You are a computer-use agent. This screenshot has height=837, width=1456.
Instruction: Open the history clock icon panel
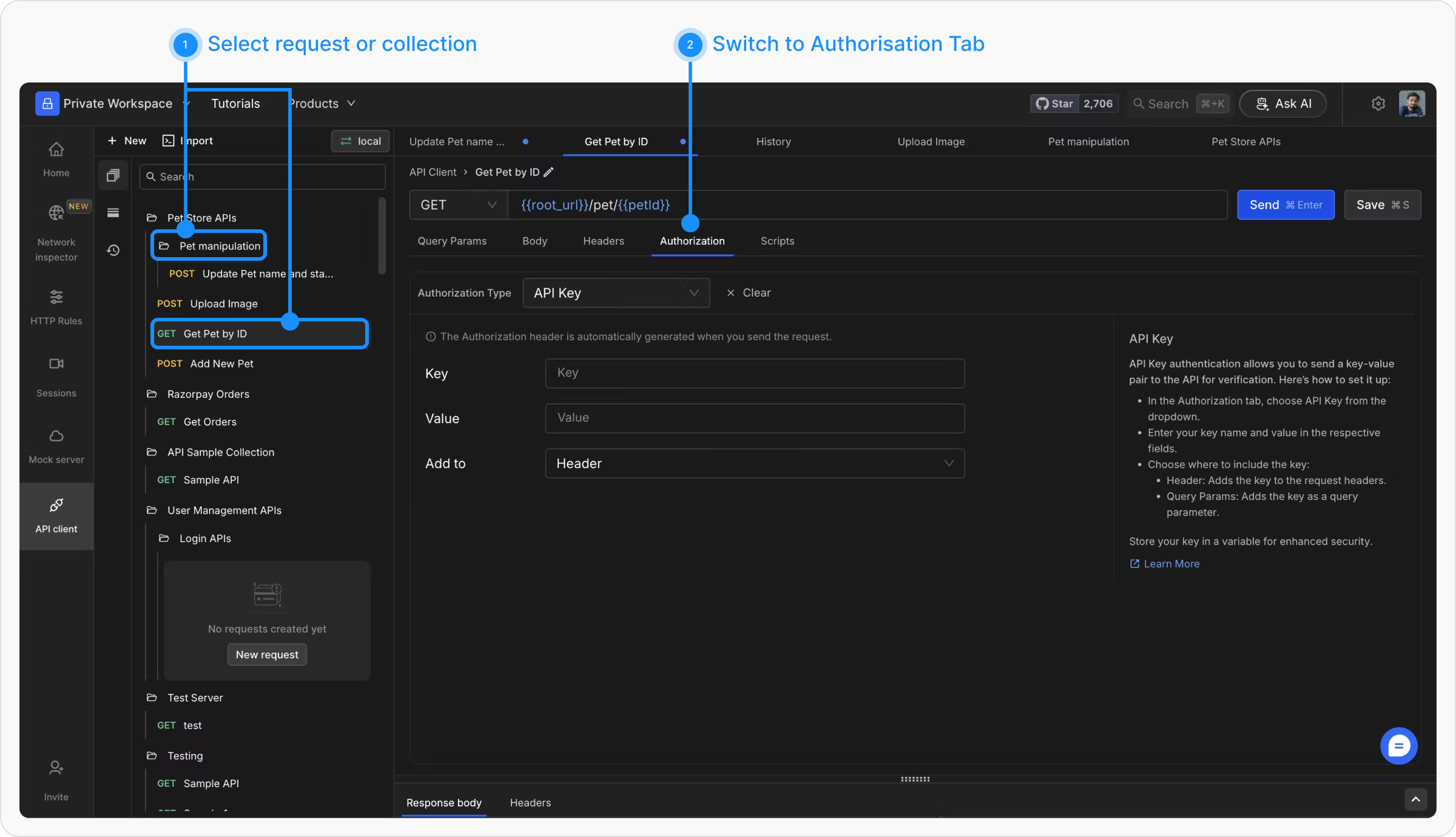[x=113, y=250]
